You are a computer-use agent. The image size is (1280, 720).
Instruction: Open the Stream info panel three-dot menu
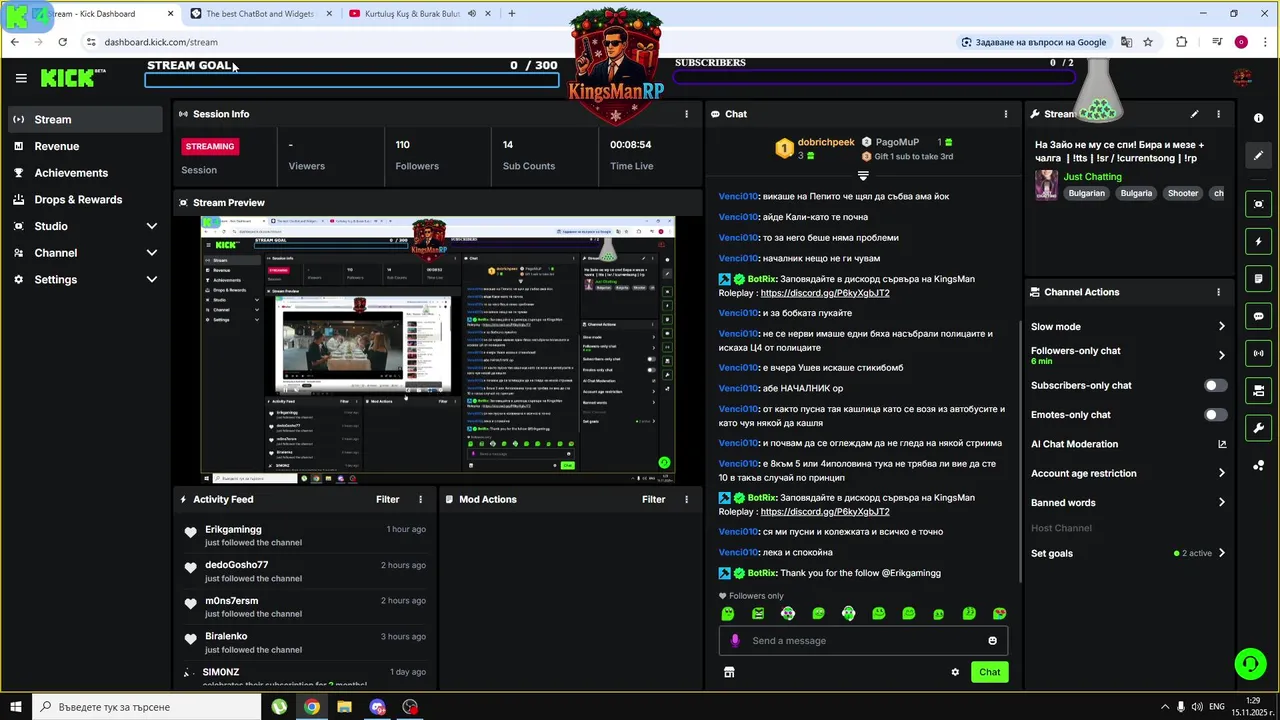pos(1218,114)
